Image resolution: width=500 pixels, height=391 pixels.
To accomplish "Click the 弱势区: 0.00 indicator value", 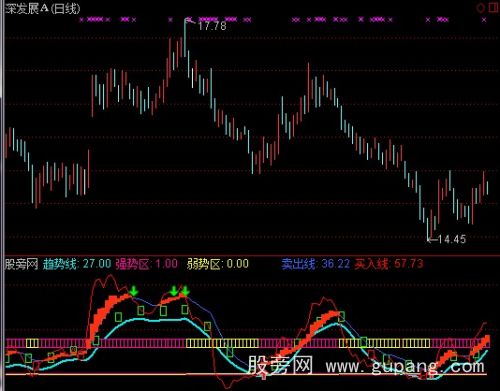I will pyautogui.click(x=218, y=264).
